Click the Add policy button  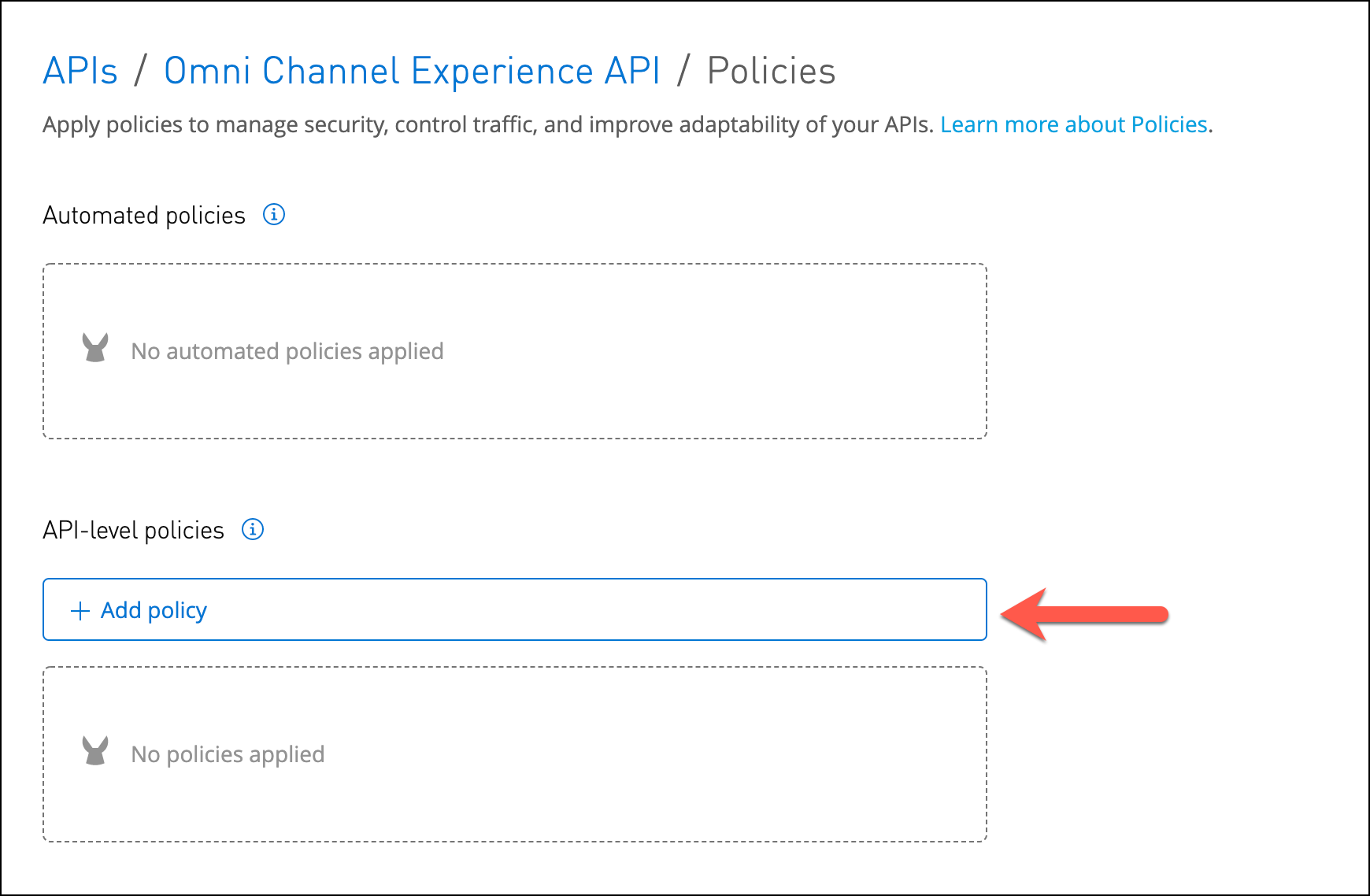click(515, 609)
